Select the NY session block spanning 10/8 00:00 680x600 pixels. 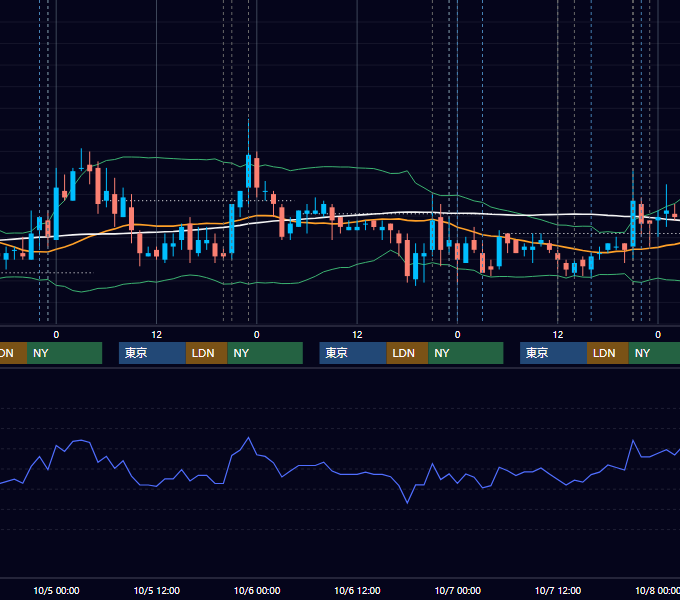(654, 353)
